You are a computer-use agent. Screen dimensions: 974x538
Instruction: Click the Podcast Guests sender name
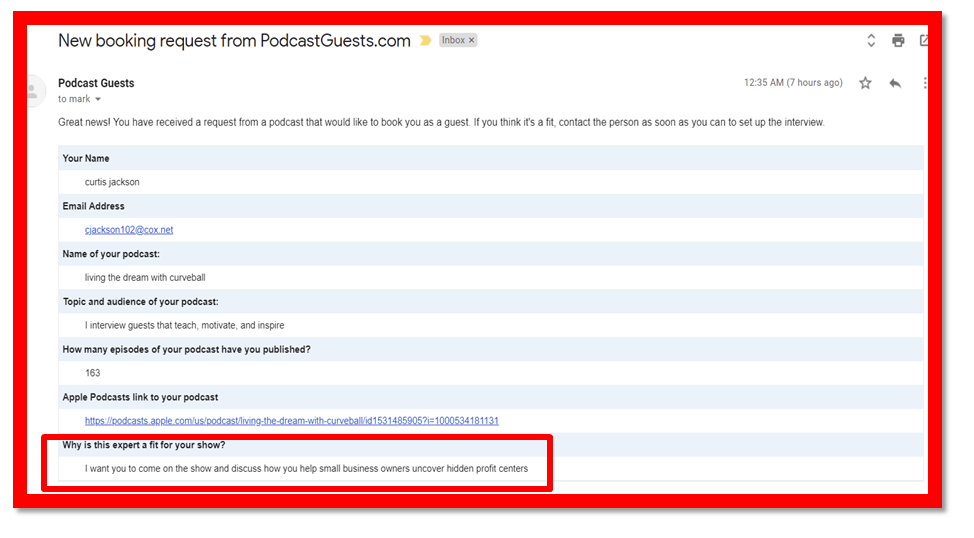96,83
